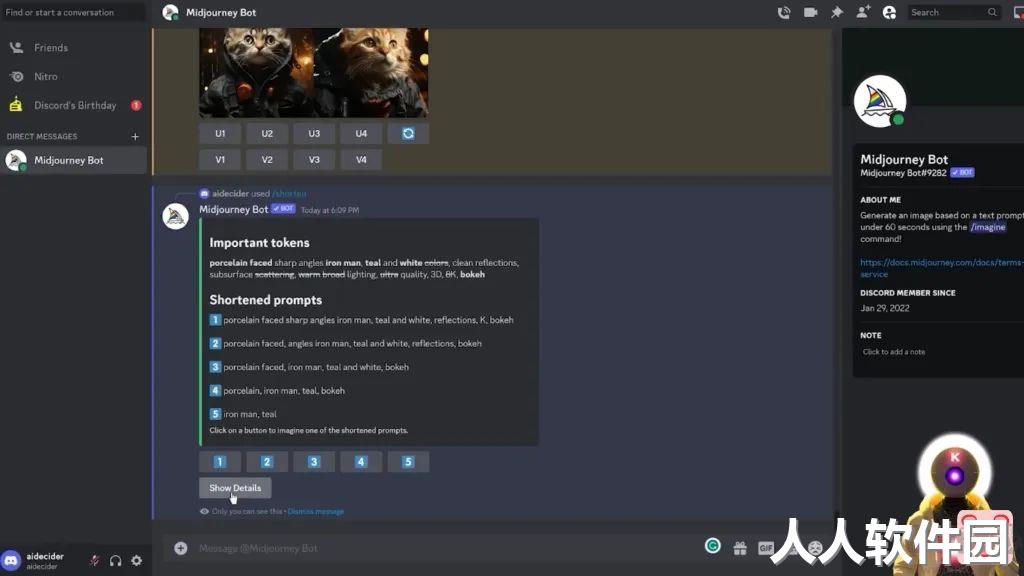Open User Settings gear
Viewport: 1024px width, 576px height.
[136, 560]
